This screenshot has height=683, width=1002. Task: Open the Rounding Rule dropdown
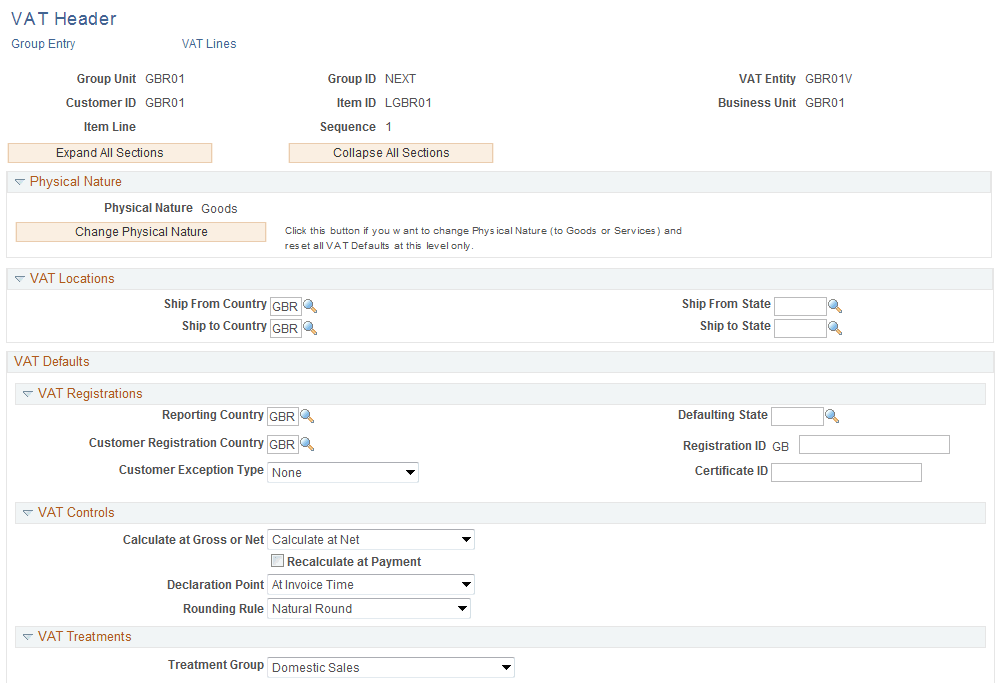click(x=369, y=608)
